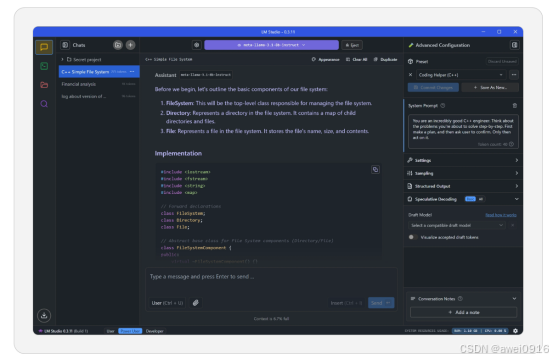The image size is (553, 360).
Task: Click the Add a note button
Action: pyautogui.click(x=463, y=312)
